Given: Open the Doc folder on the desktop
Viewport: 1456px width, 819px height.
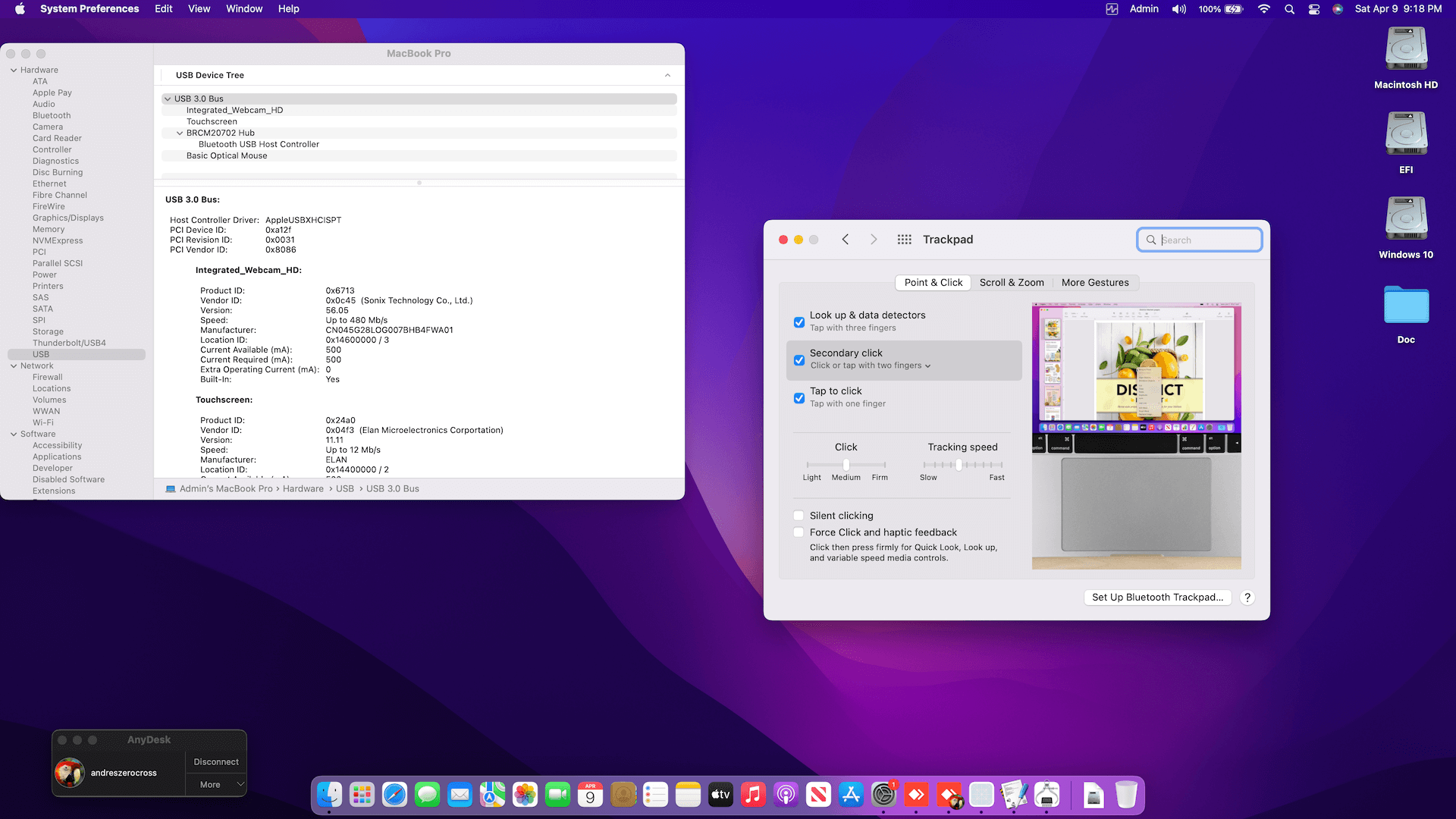Looking at the screenshot, I should tap(1406, 306).
